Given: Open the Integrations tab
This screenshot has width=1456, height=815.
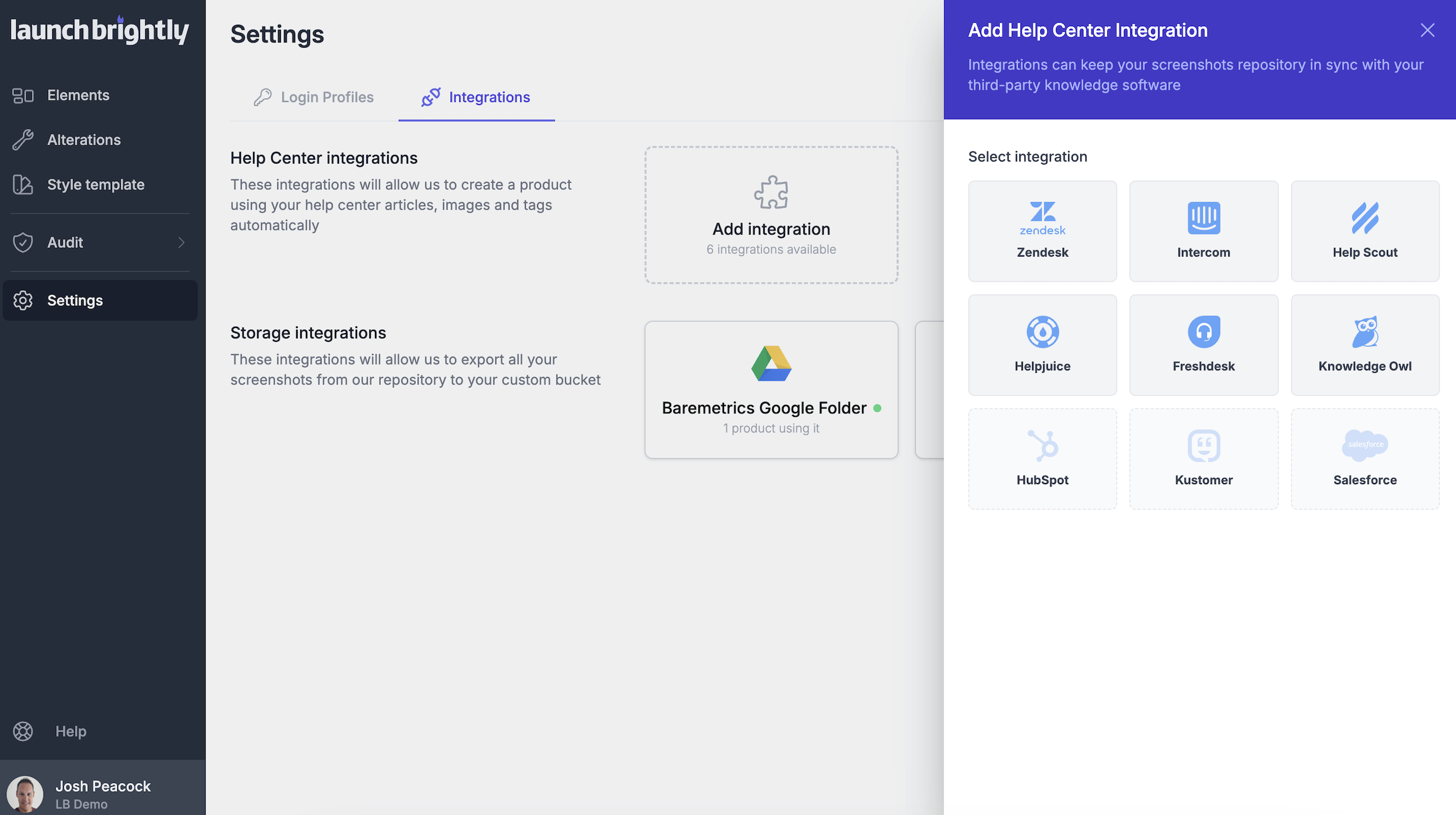Looking at the screenshot, I should click(476, 97).
